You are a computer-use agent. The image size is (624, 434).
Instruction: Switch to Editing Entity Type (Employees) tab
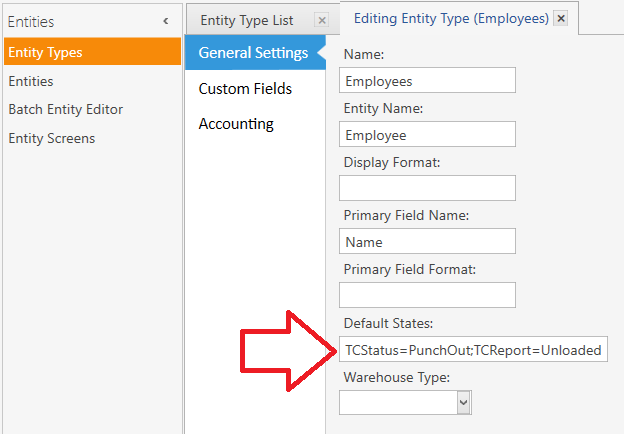tap(451, 18)
